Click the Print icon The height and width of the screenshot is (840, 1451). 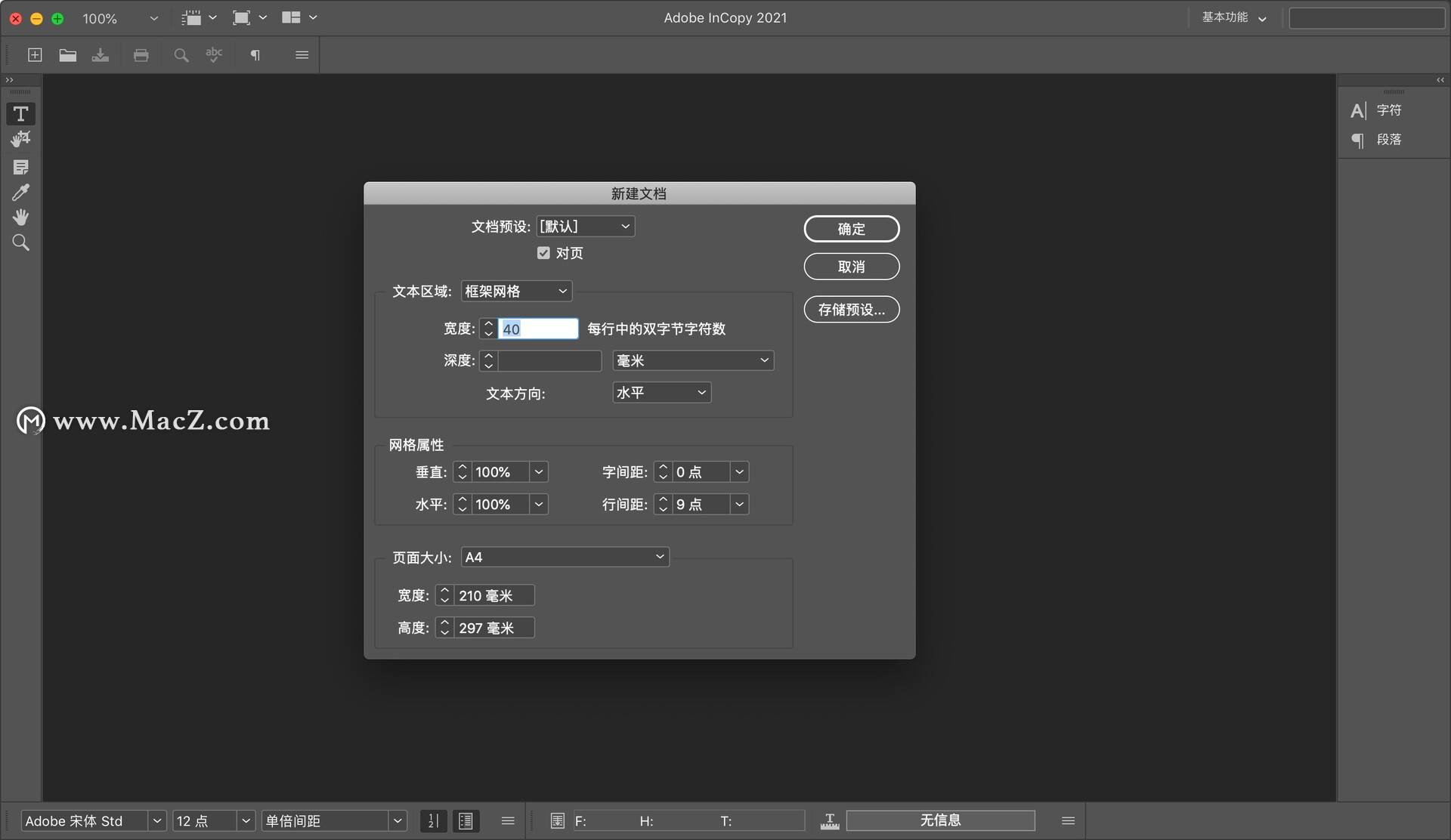(x=141, y=55)
